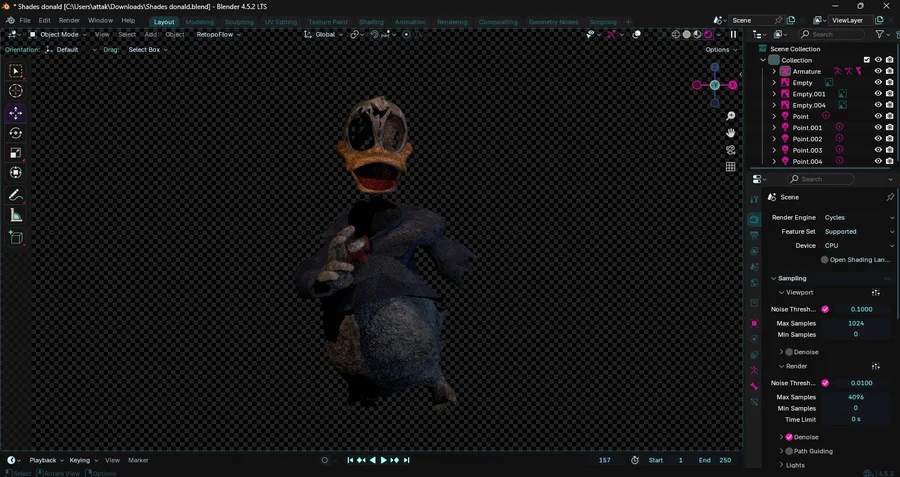900x477 pixels.
Task: Toggle Render Noise Threshold checkbox
Action: click(x=825, y=383)
